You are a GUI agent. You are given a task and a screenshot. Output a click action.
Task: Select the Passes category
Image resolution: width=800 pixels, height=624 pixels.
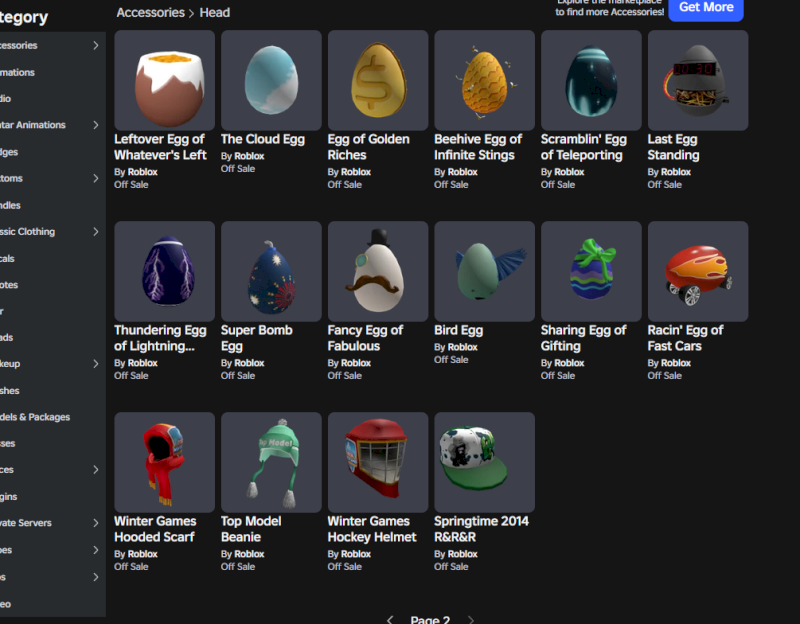pos(8,443)
